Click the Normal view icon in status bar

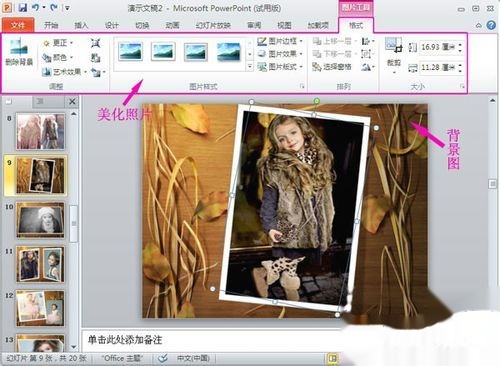click(332, 359)
